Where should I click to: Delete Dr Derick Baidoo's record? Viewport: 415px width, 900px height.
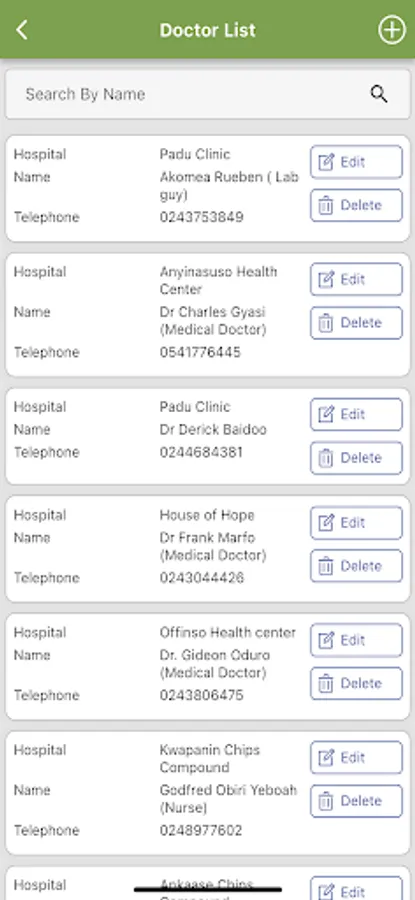356,457
